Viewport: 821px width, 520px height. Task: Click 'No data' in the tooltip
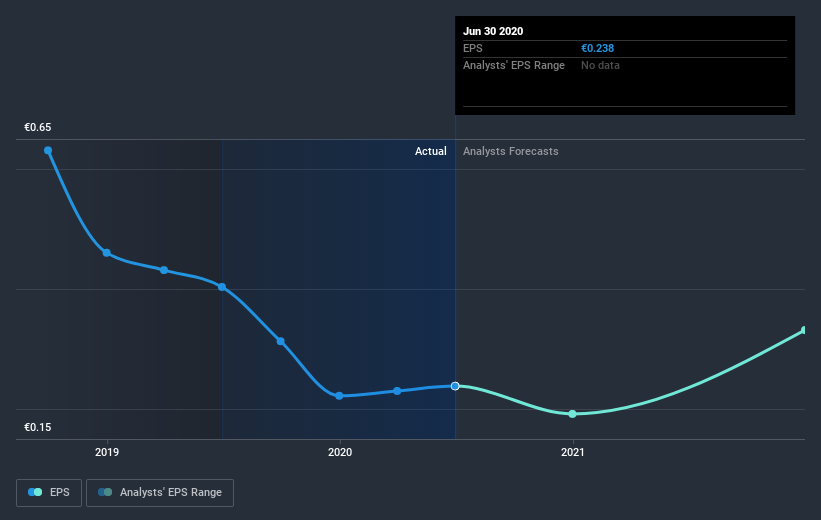pos(600,65)
